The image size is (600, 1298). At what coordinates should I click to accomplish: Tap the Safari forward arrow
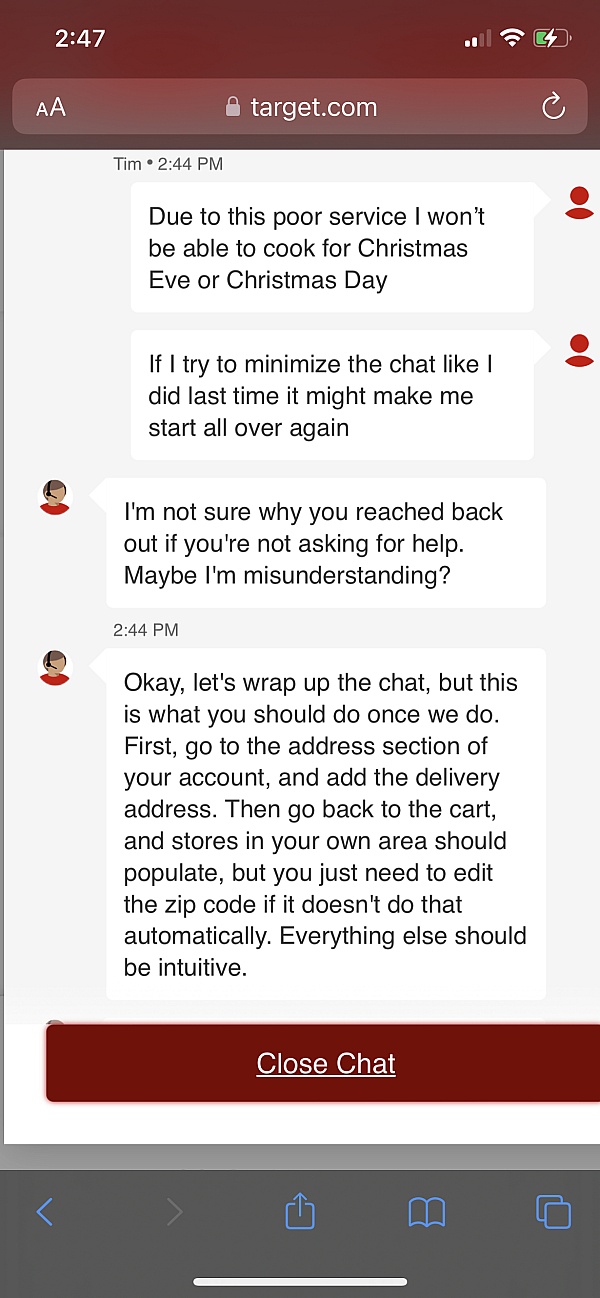point(174,1213)
